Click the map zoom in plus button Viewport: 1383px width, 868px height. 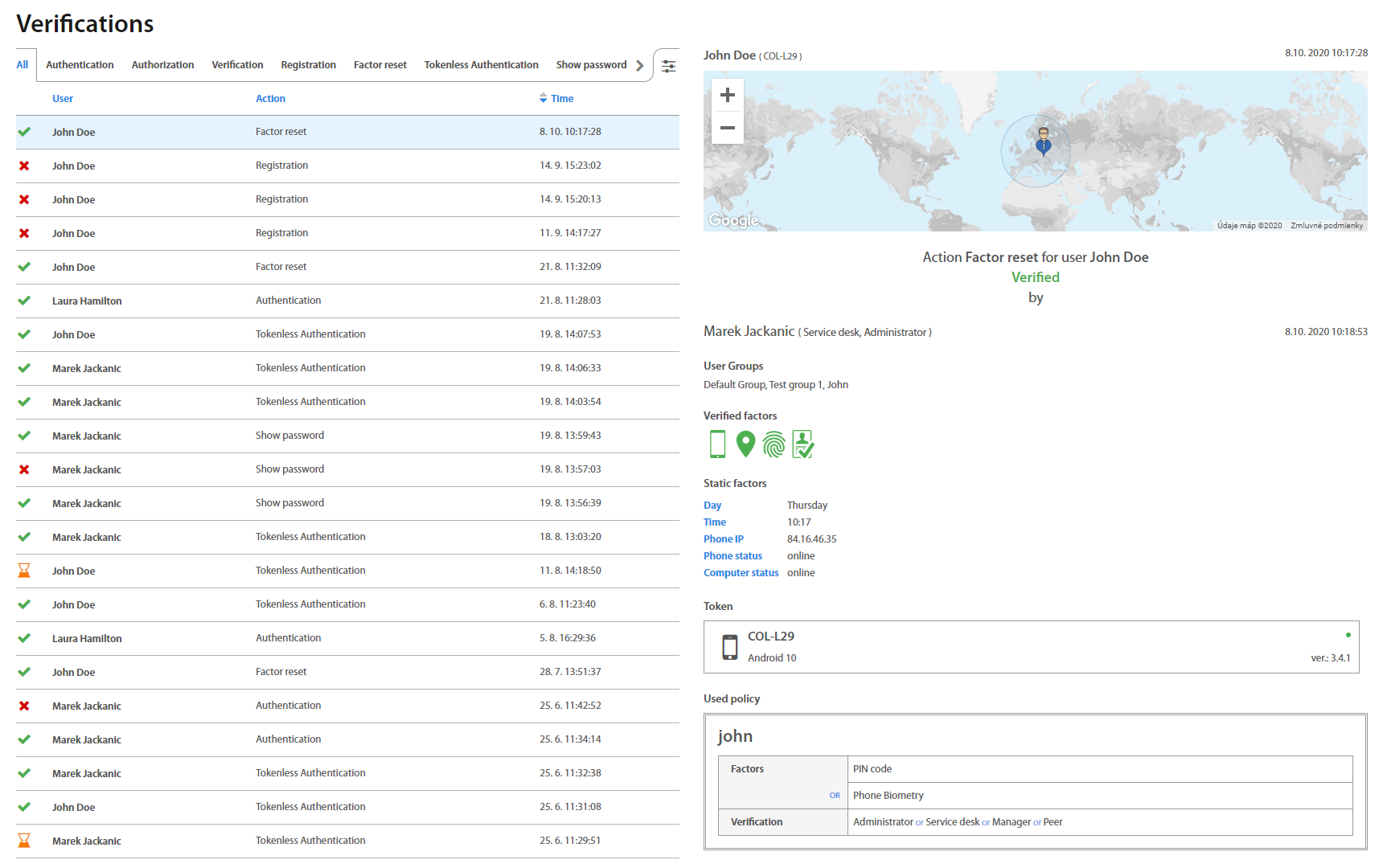727,95
